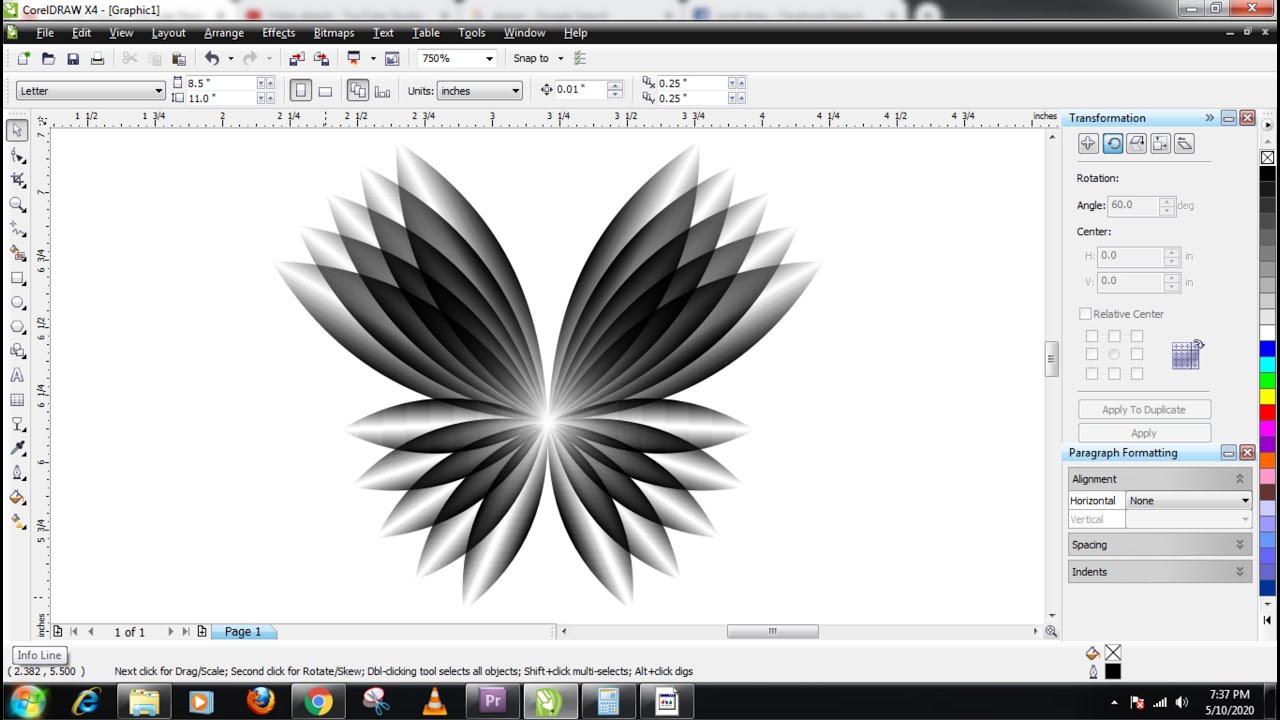The image size is (1280, 720).
Task: Select the Outline pen tool
Action: pos(17,473)
